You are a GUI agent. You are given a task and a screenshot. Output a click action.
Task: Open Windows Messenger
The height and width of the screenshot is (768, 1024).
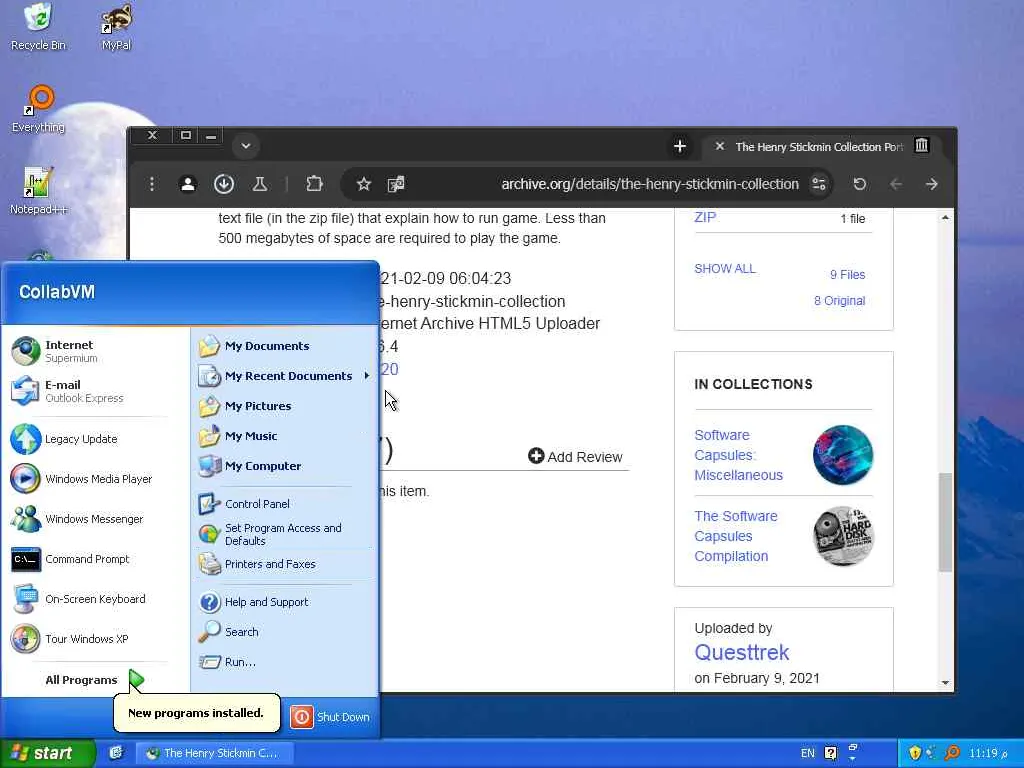point(90,519)
